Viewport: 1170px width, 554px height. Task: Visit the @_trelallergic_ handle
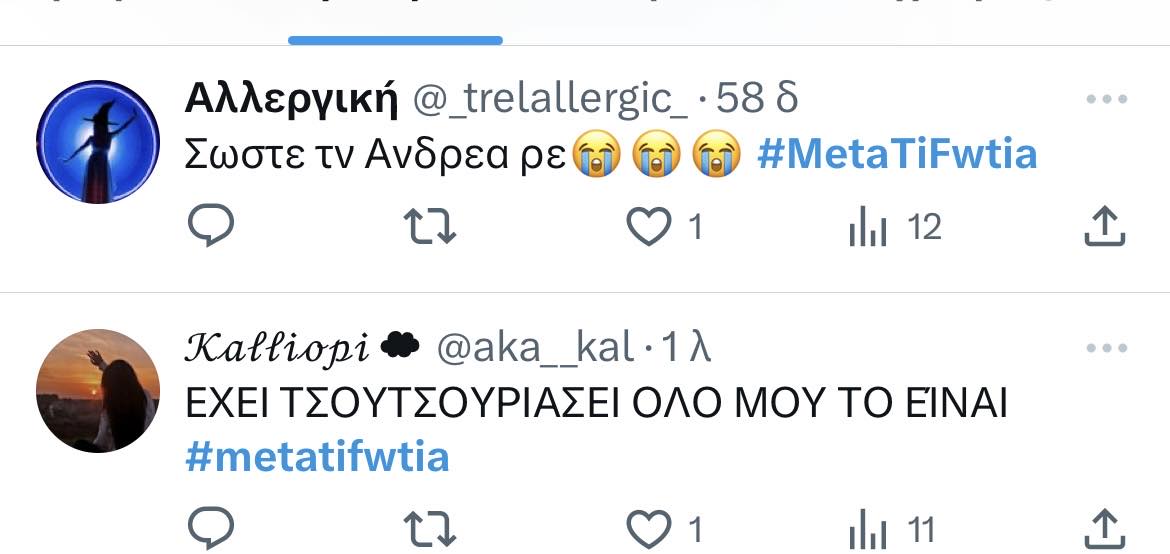(x=551, y=99)
